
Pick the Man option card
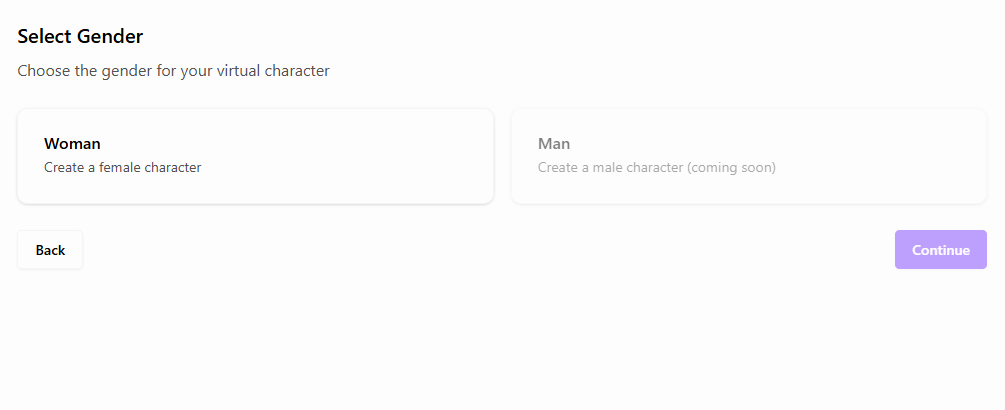pos(749,156)
